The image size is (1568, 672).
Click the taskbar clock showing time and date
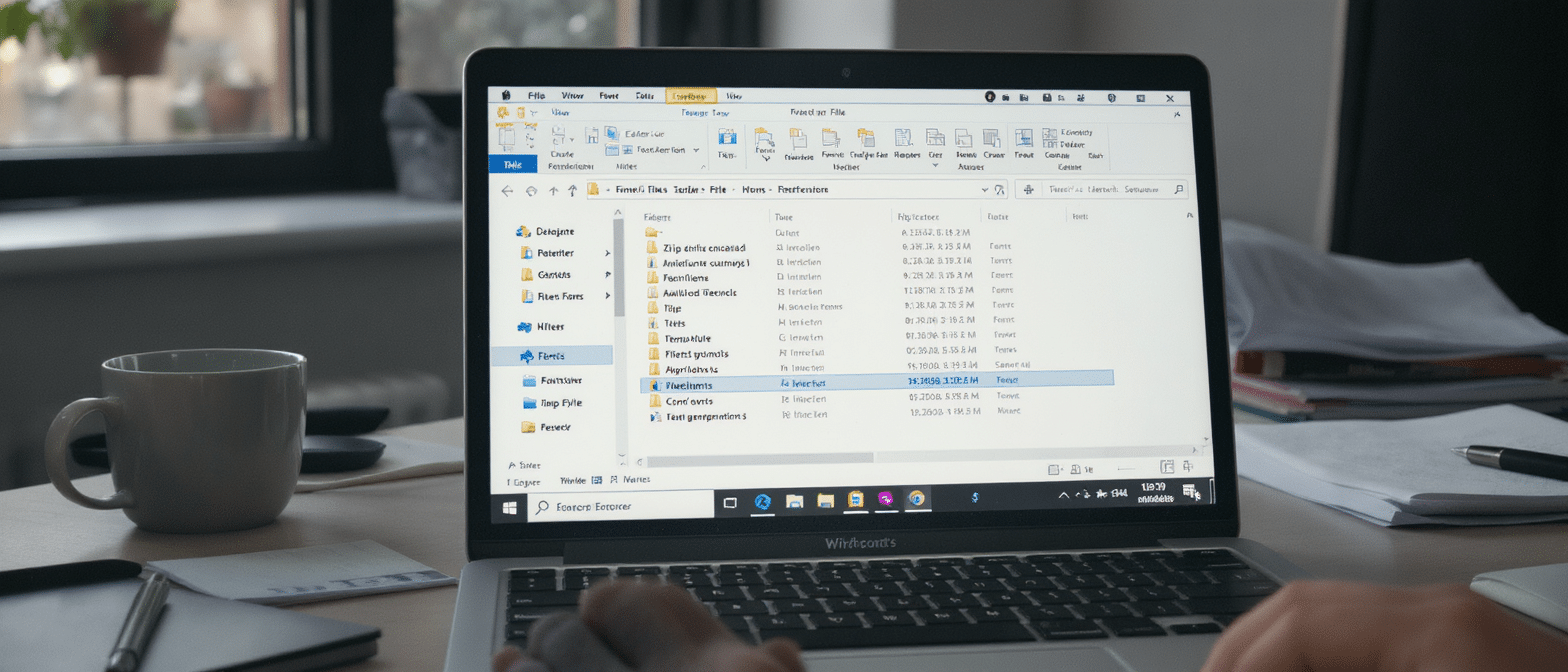coord(1154,491)
